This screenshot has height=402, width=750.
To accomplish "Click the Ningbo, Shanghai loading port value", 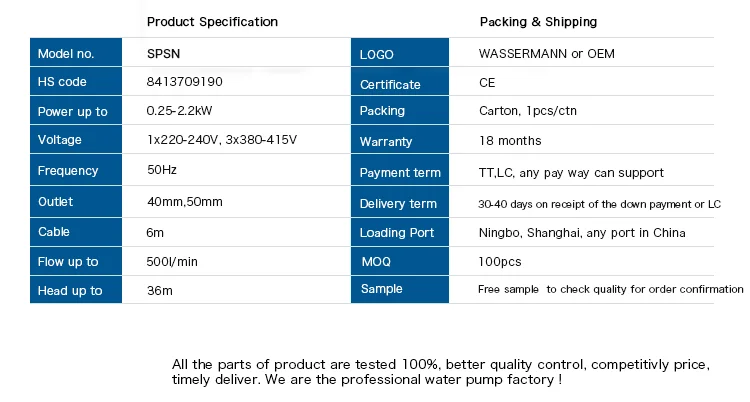I will point(583,233).
